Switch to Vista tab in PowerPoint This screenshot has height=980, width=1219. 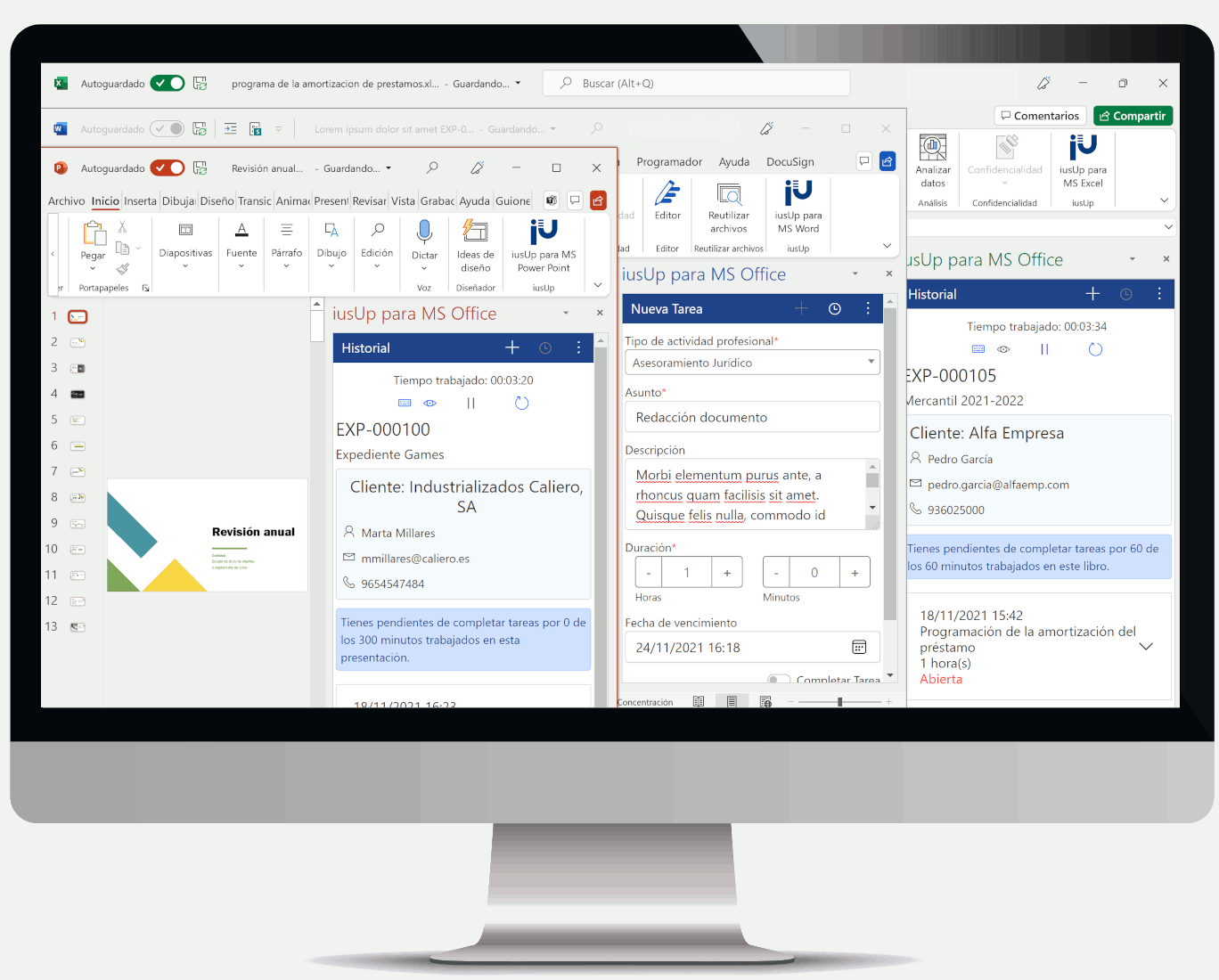point(403,201)
